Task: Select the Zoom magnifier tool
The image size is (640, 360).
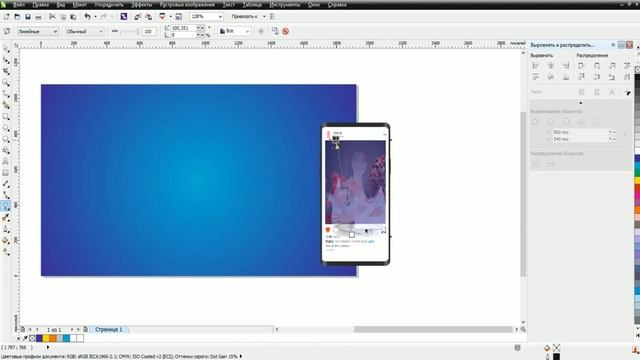Action: pyautogui.click(x=6, y=83)
